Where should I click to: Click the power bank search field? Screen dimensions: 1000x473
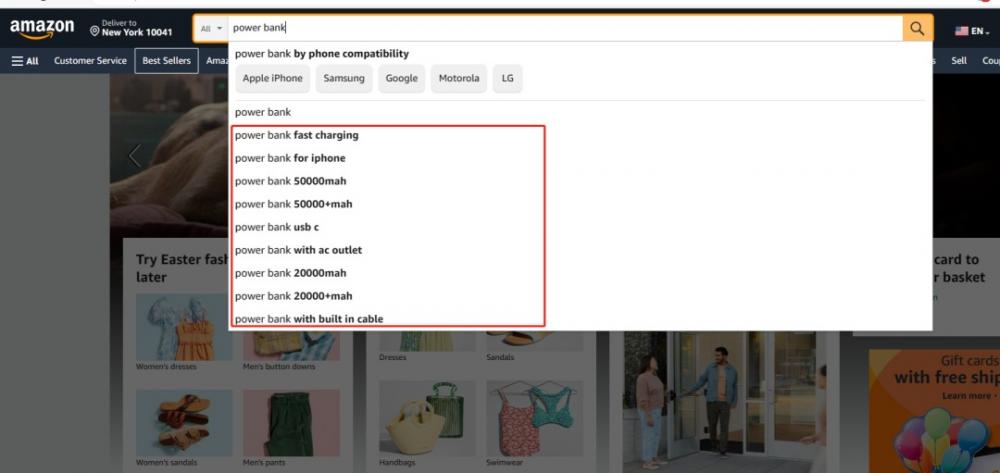[565, 28]
